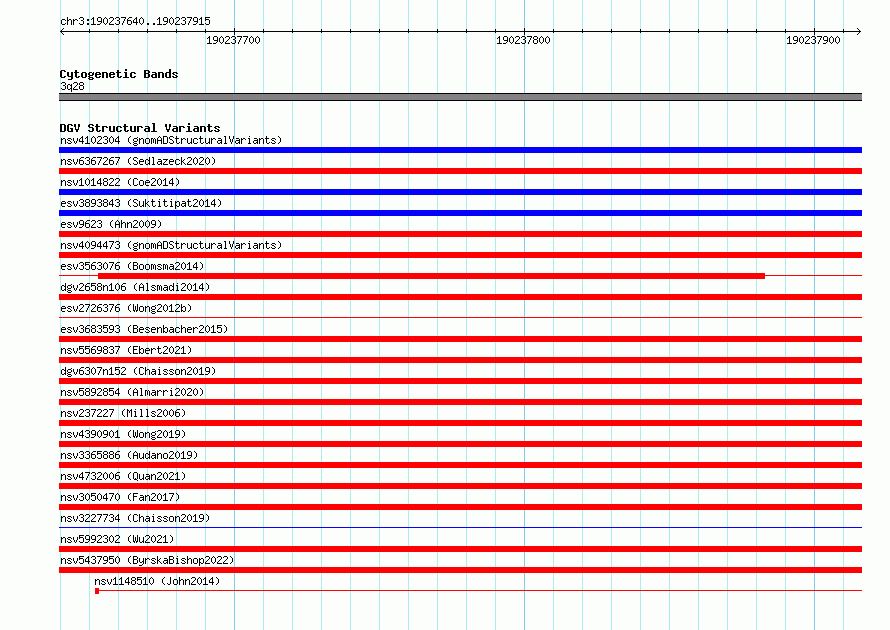Click nsv1014822 (Coe2014) label
This screenshot has height=630, width=890.
pyautogui.click(x=120, y=182)
